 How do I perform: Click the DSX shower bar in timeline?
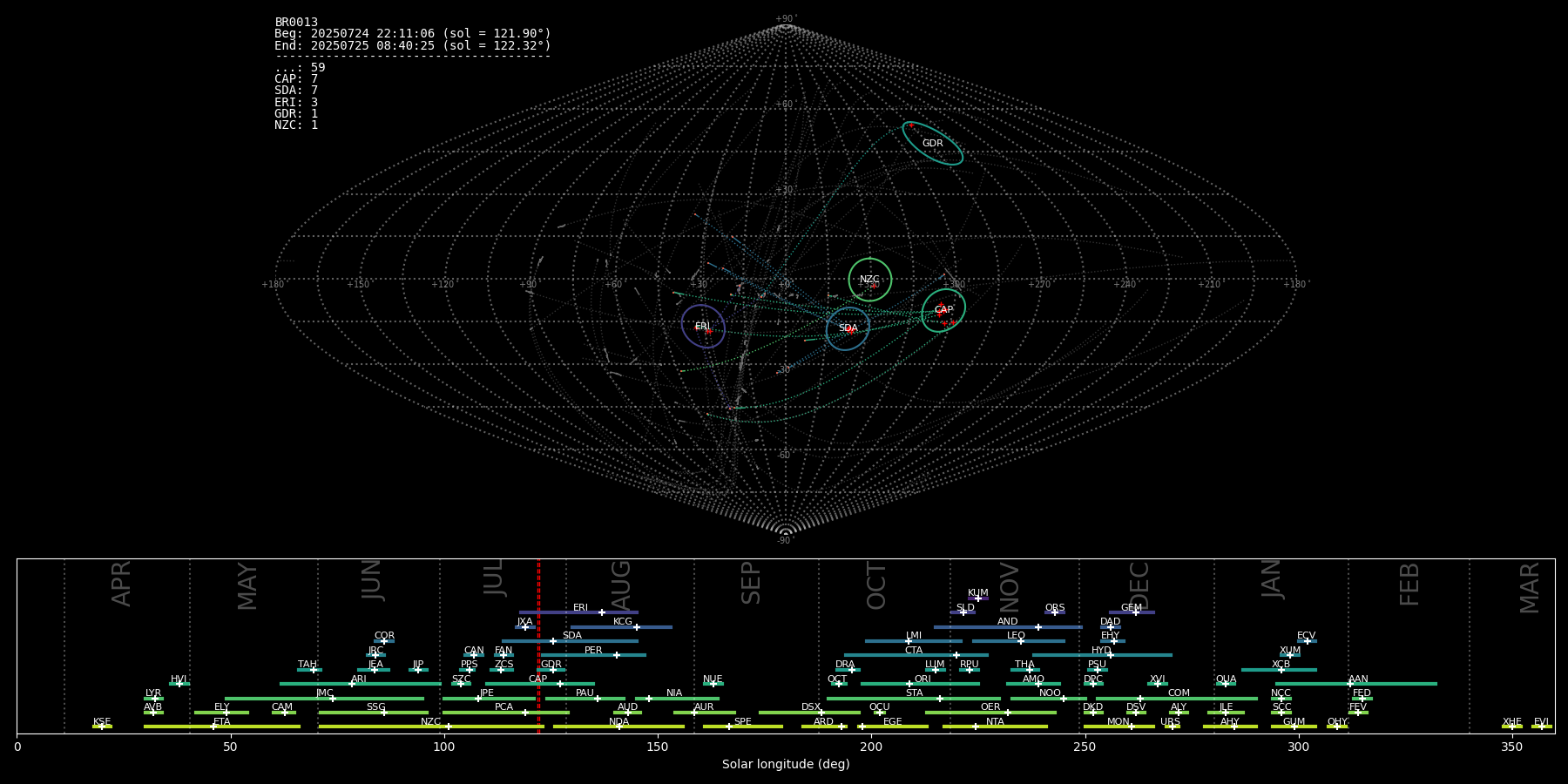809,713
